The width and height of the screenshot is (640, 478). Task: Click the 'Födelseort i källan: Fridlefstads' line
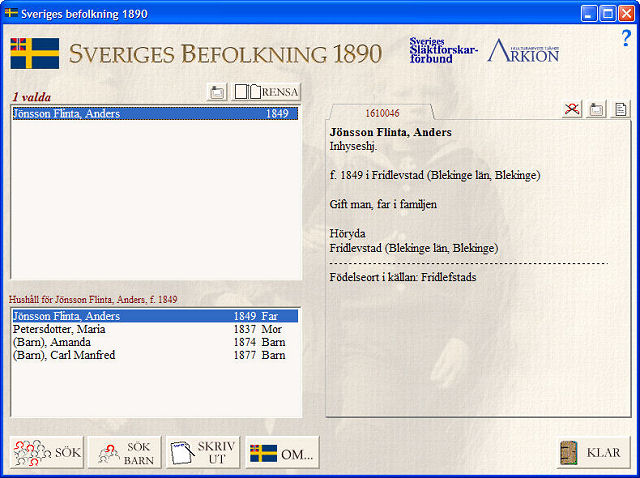coord(403,277)
